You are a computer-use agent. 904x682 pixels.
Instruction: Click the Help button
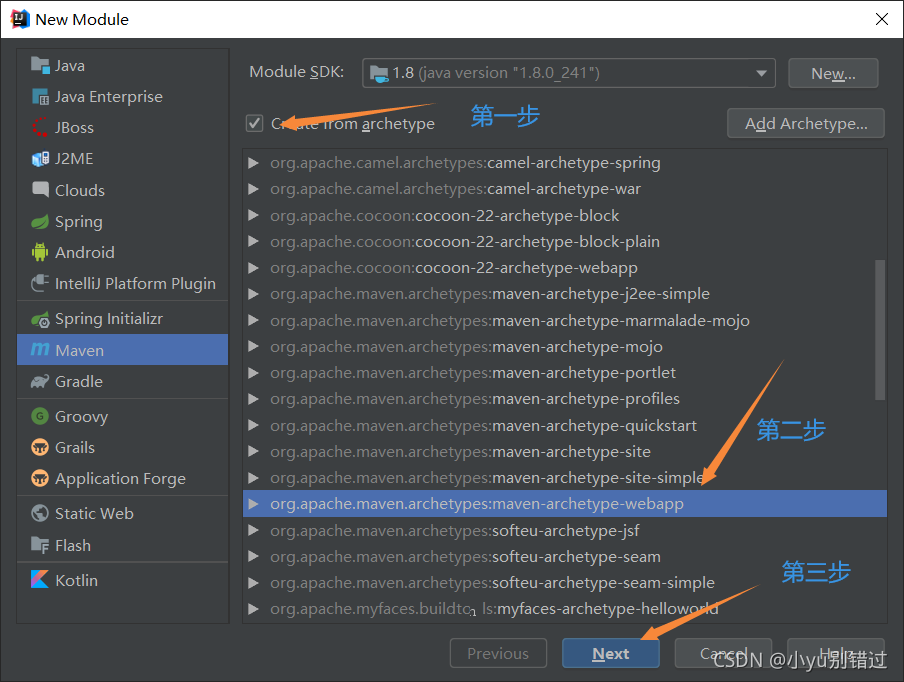[x=835, y=653]
